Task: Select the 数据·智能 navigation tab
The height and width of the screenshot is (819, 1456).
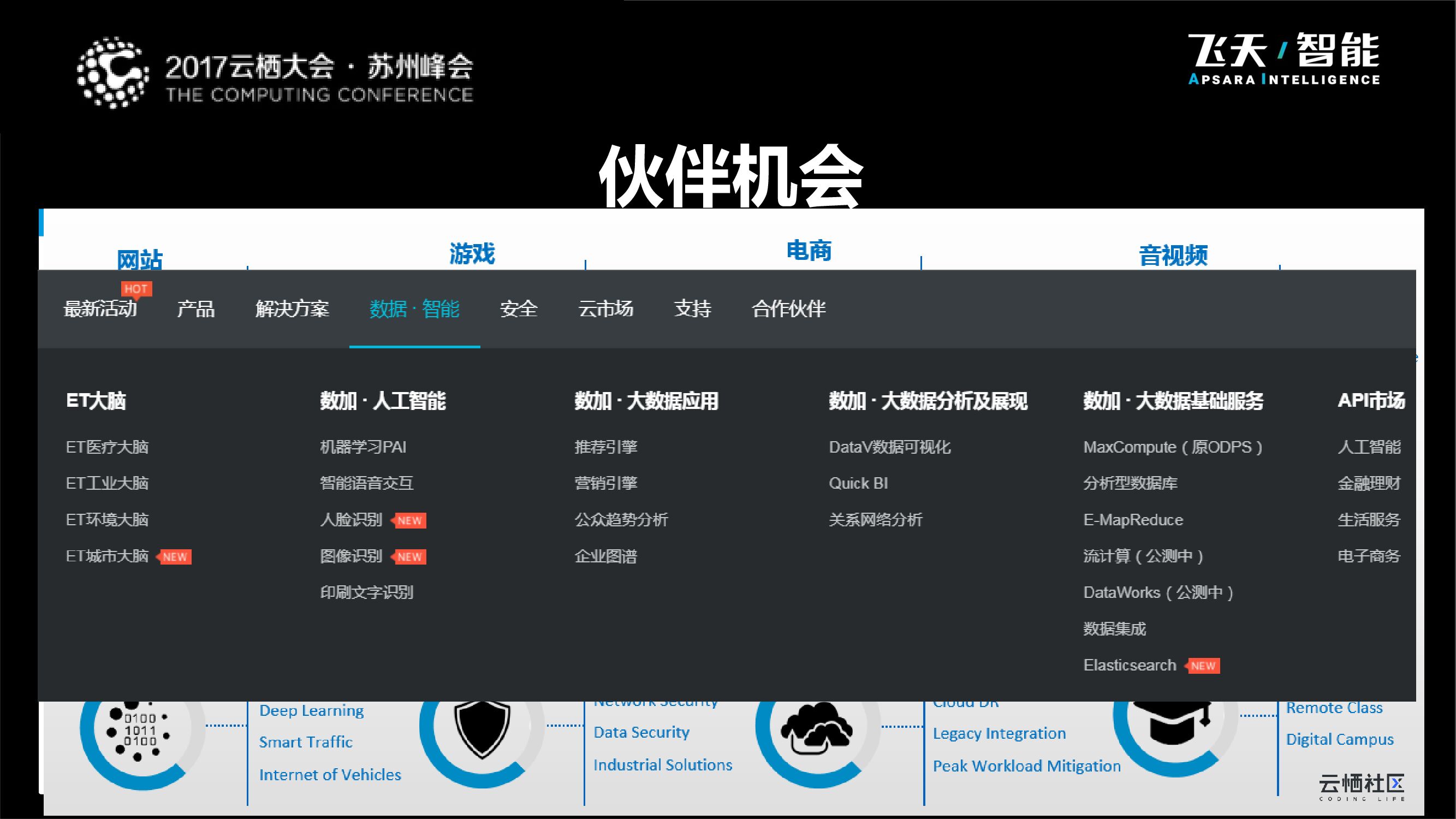Action: coord(414,309)
